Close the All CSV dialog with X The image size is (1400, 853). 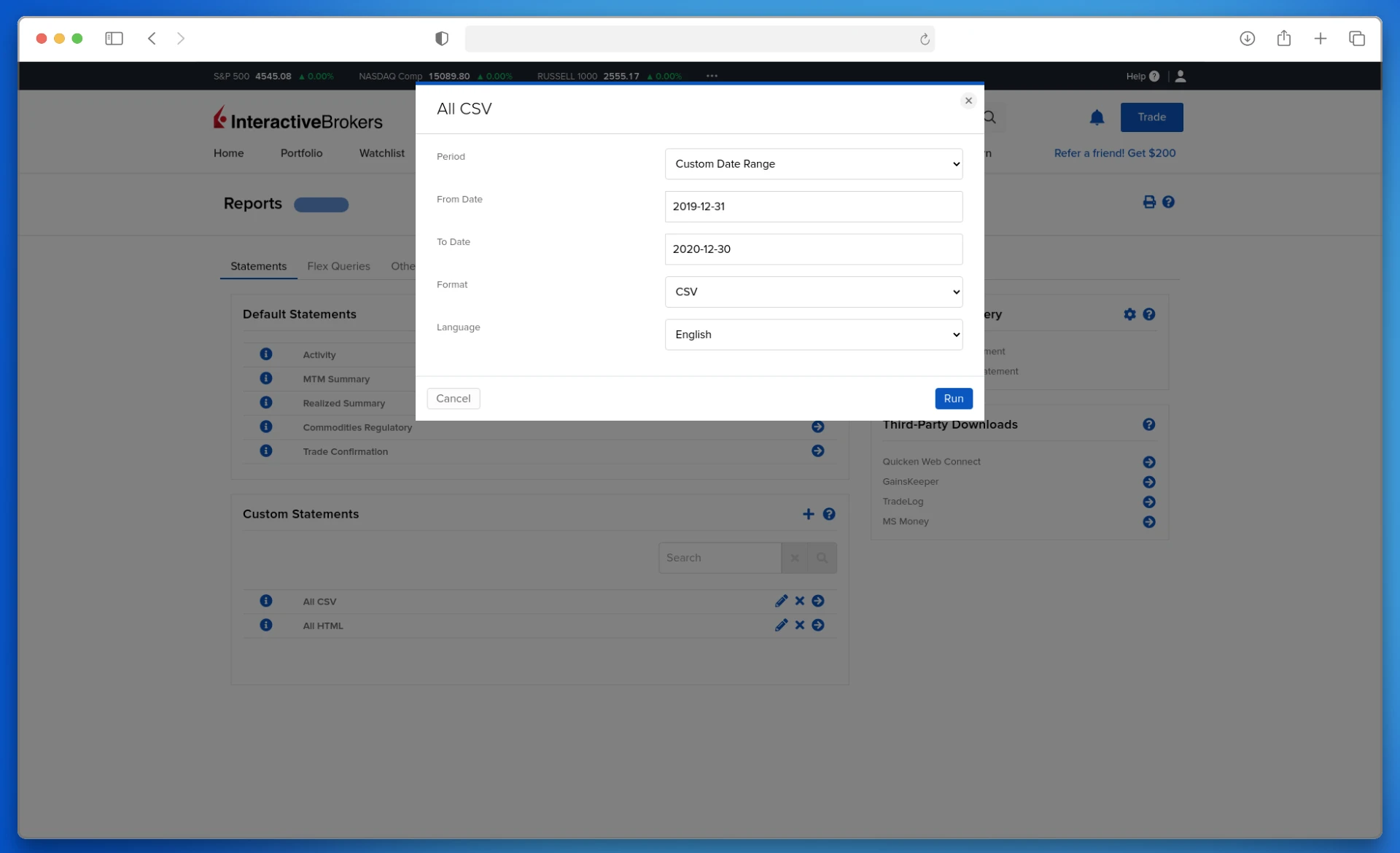coord(968,101)
